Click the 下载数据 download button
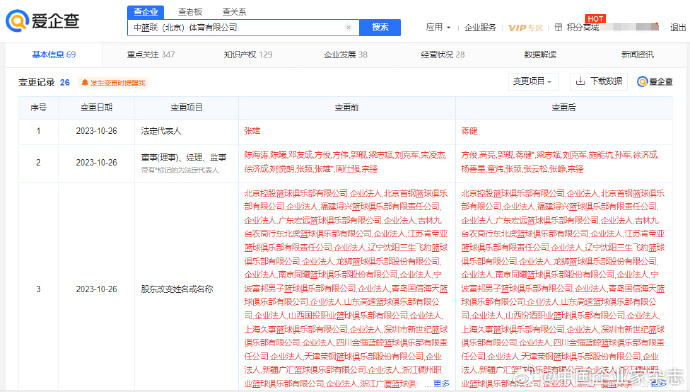This screenshot has width=690, height=392. (599, 81)
